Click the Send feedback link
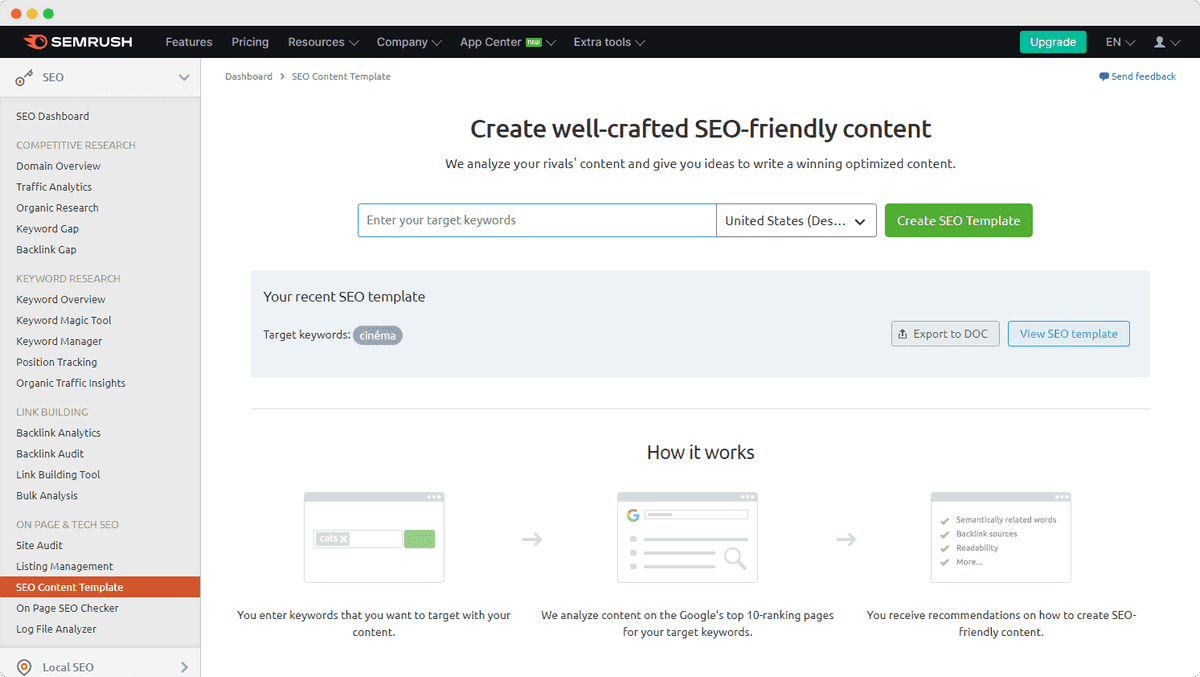The image size is (1200, 677). point(1143,76)
